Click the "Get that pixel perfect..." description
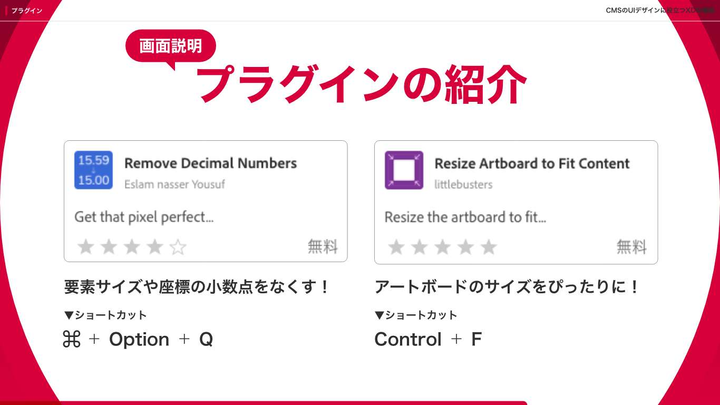 click(145, 216)
